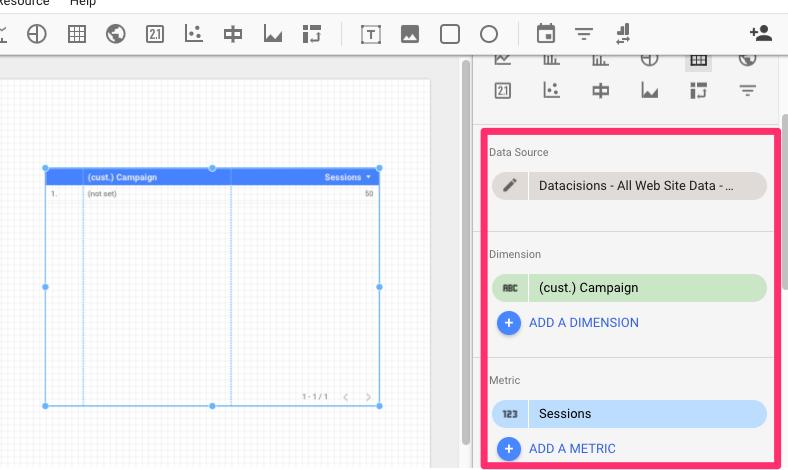Edit the data source with pencil icon
The width and height of the screenshot is (788, 470).
(x=510, y=186)
